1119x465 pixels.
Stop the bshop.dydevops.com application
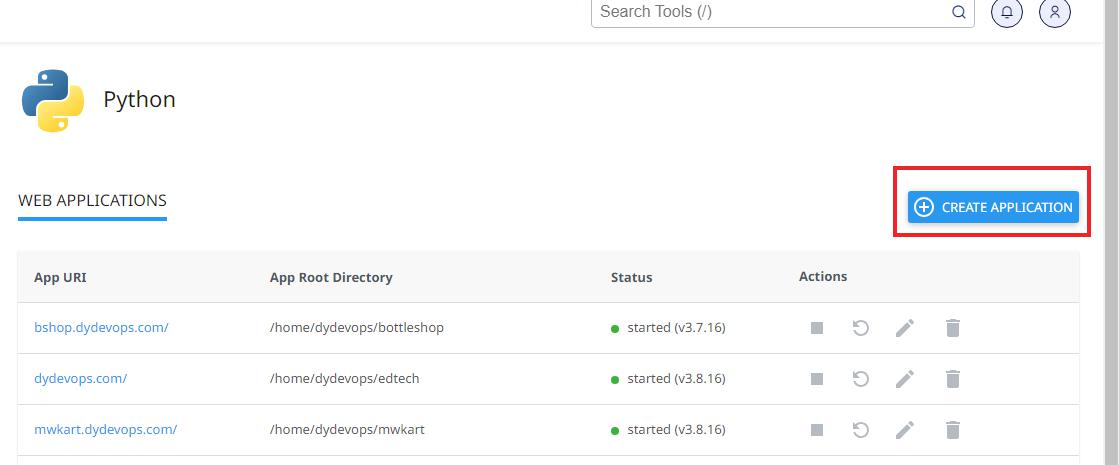(817, 328)
